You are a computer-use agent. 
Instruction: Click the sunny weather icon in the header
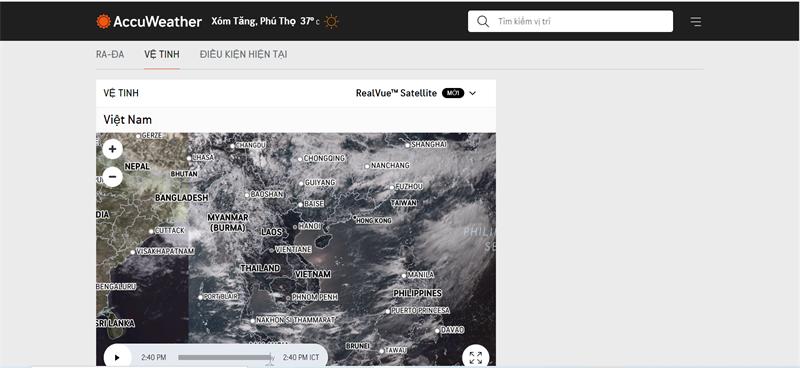(332, 21)
